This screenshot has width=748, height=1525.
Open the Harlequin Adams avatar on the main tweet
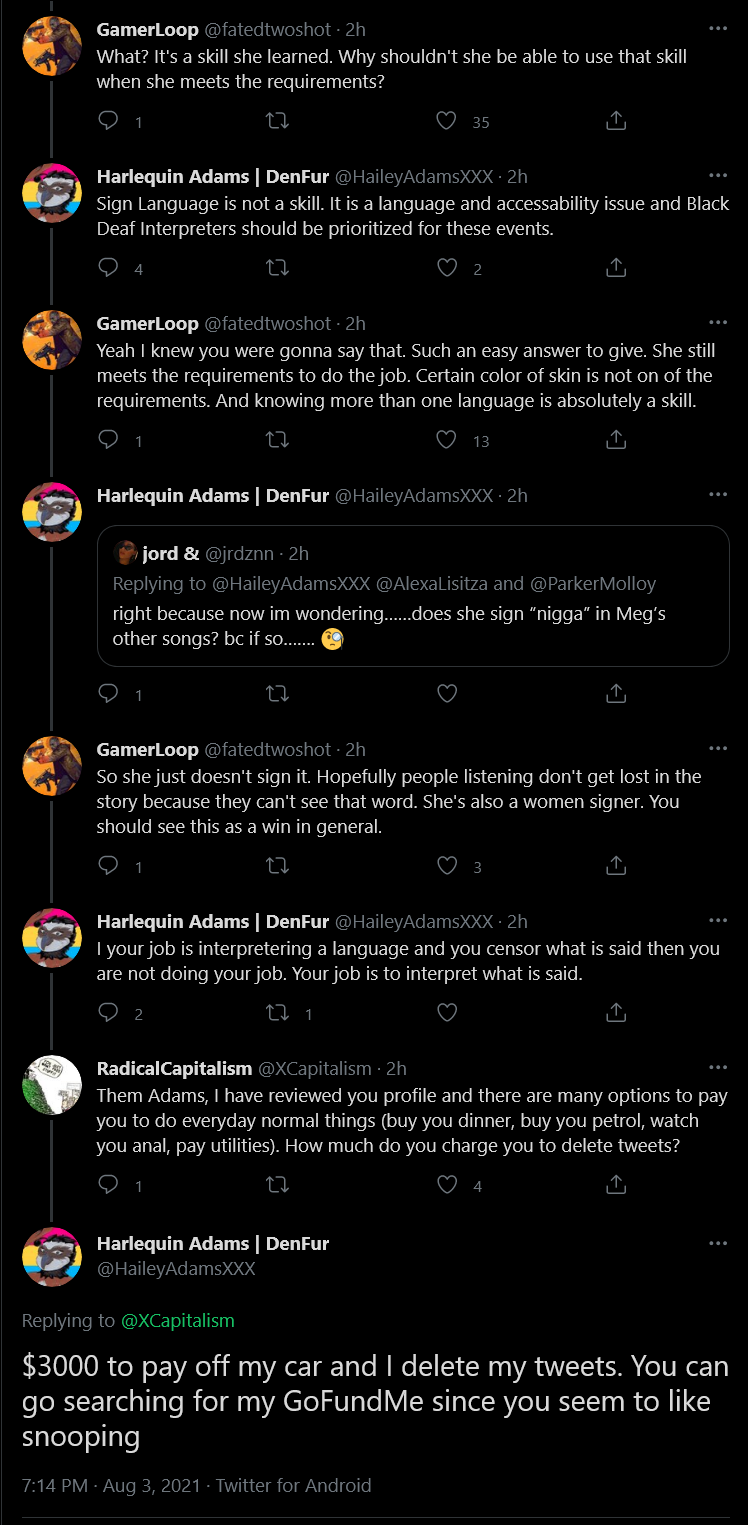(x=52, y=1257)
